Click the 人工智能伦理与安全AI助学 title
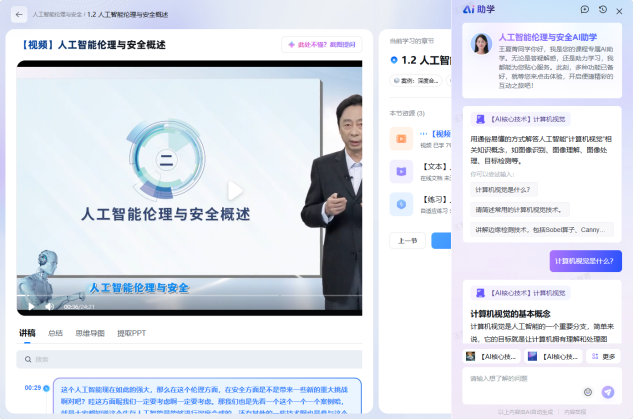 548,37
